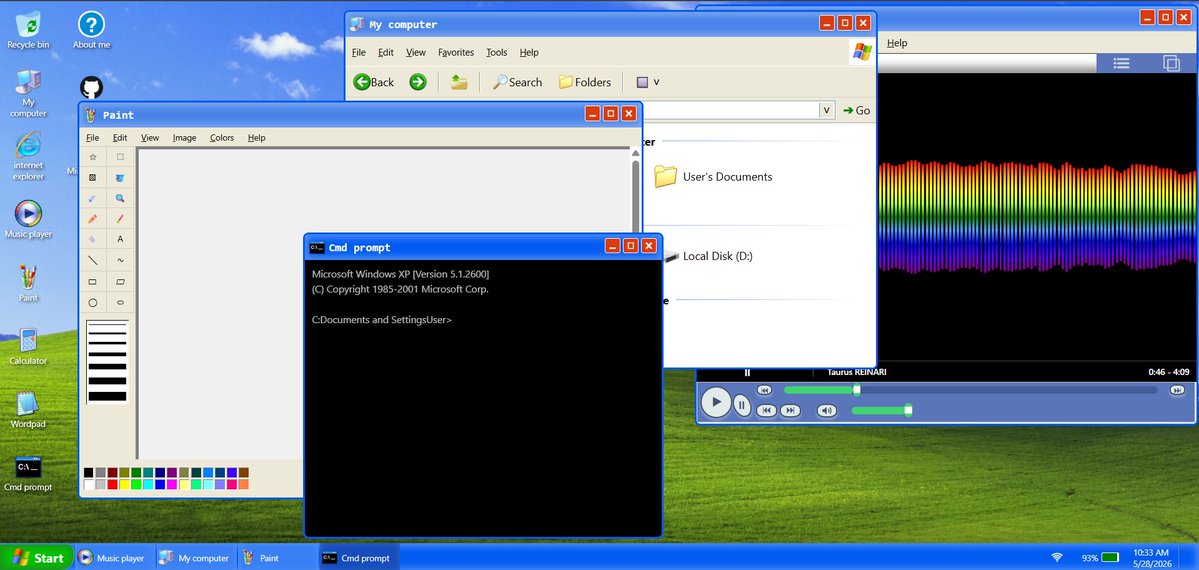Pause playback with the round pause button
The width and height of the screenshot is (1199, 570).
pyautogui.click(x=742, y=405)
